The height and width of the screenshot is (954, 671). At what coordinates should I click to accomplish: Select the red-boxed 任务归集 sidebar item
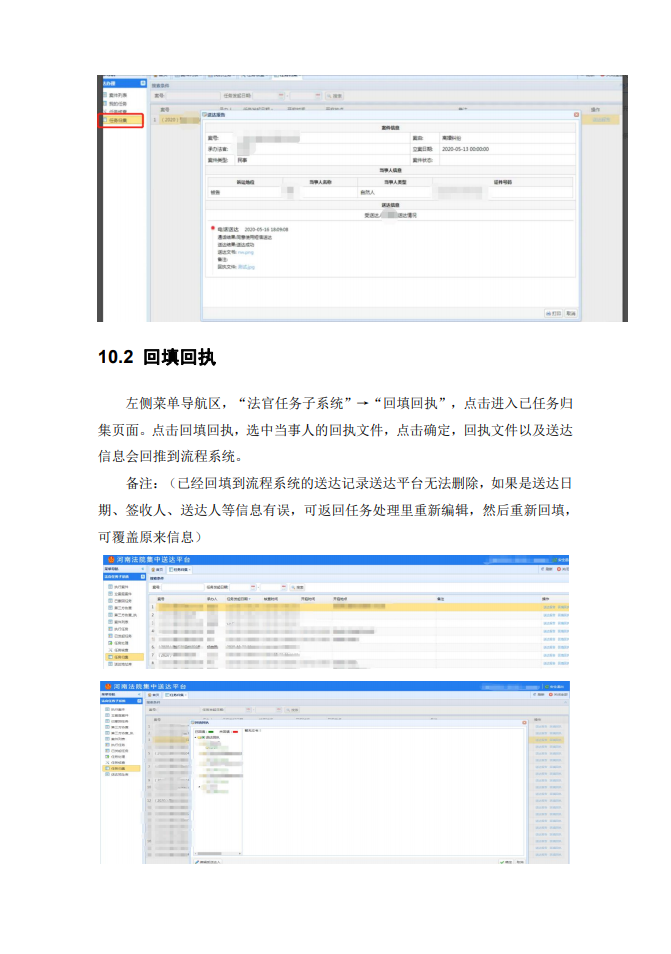click(x=122, y=120)
